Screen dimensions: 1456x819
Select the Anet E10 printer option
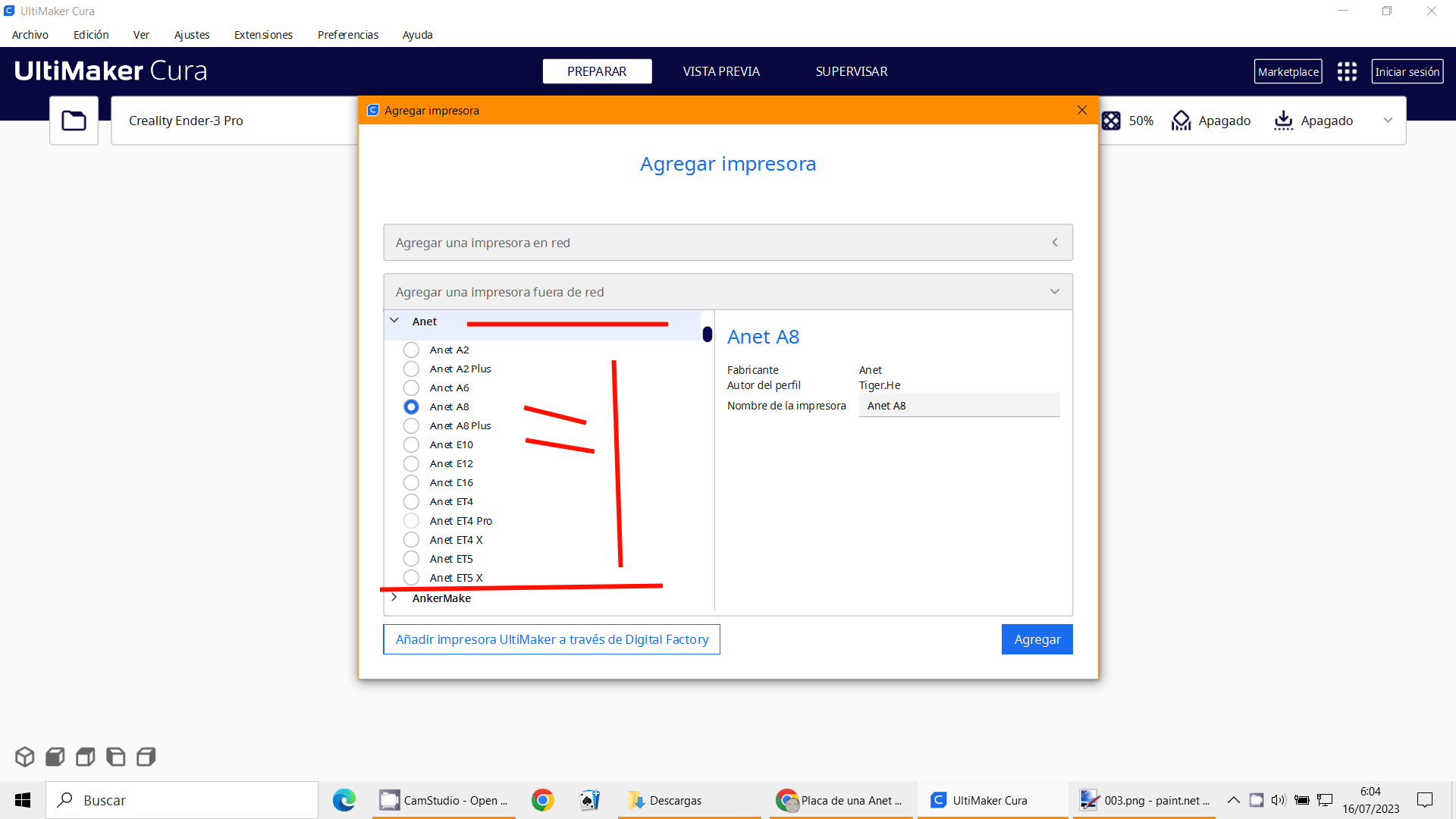411,444
